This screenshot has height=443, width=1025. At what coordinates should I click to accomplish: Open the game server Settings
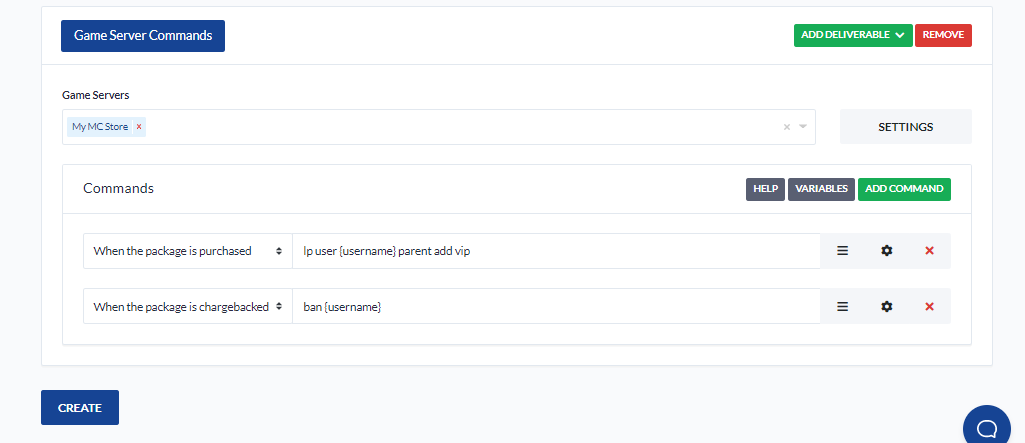(x=905, y=127)
